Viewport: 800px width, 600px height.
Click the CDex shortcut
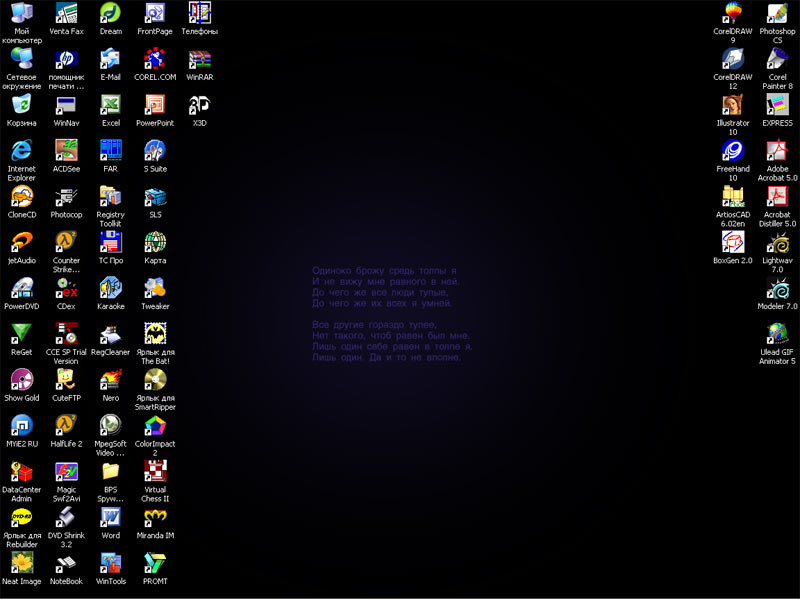click(66, 288)
